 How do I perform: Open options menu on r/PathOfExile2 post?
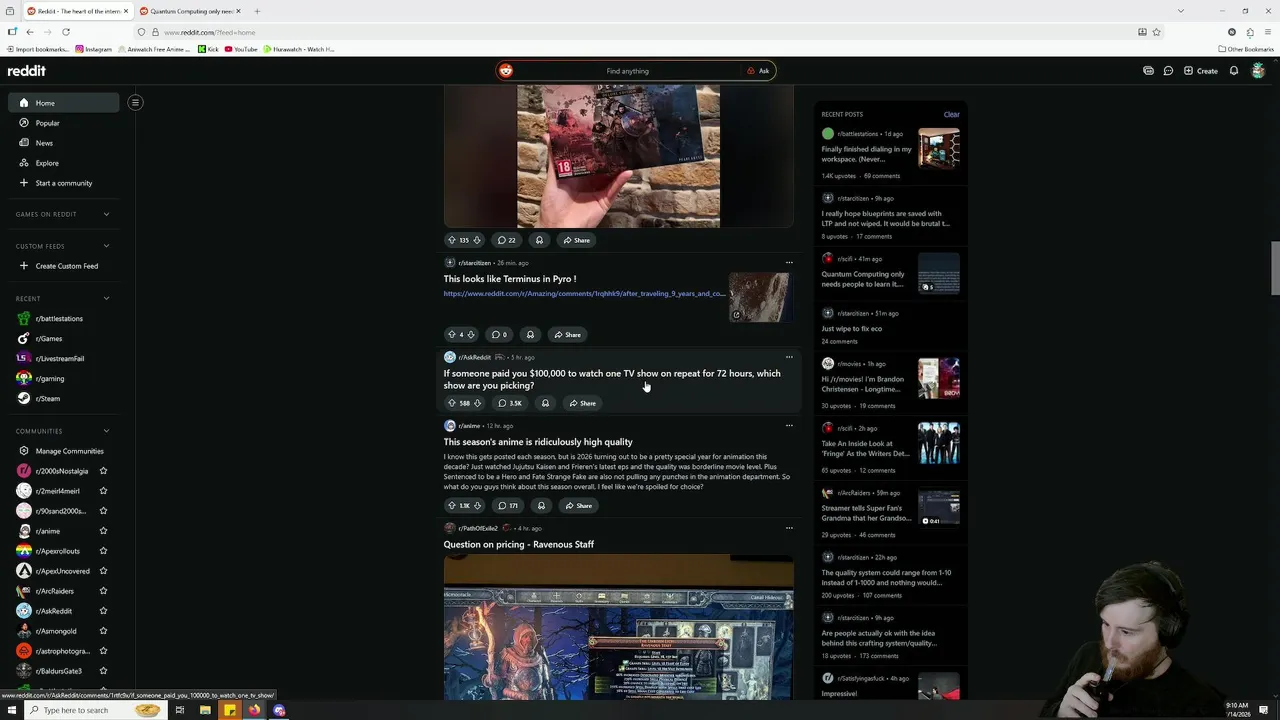789,528
